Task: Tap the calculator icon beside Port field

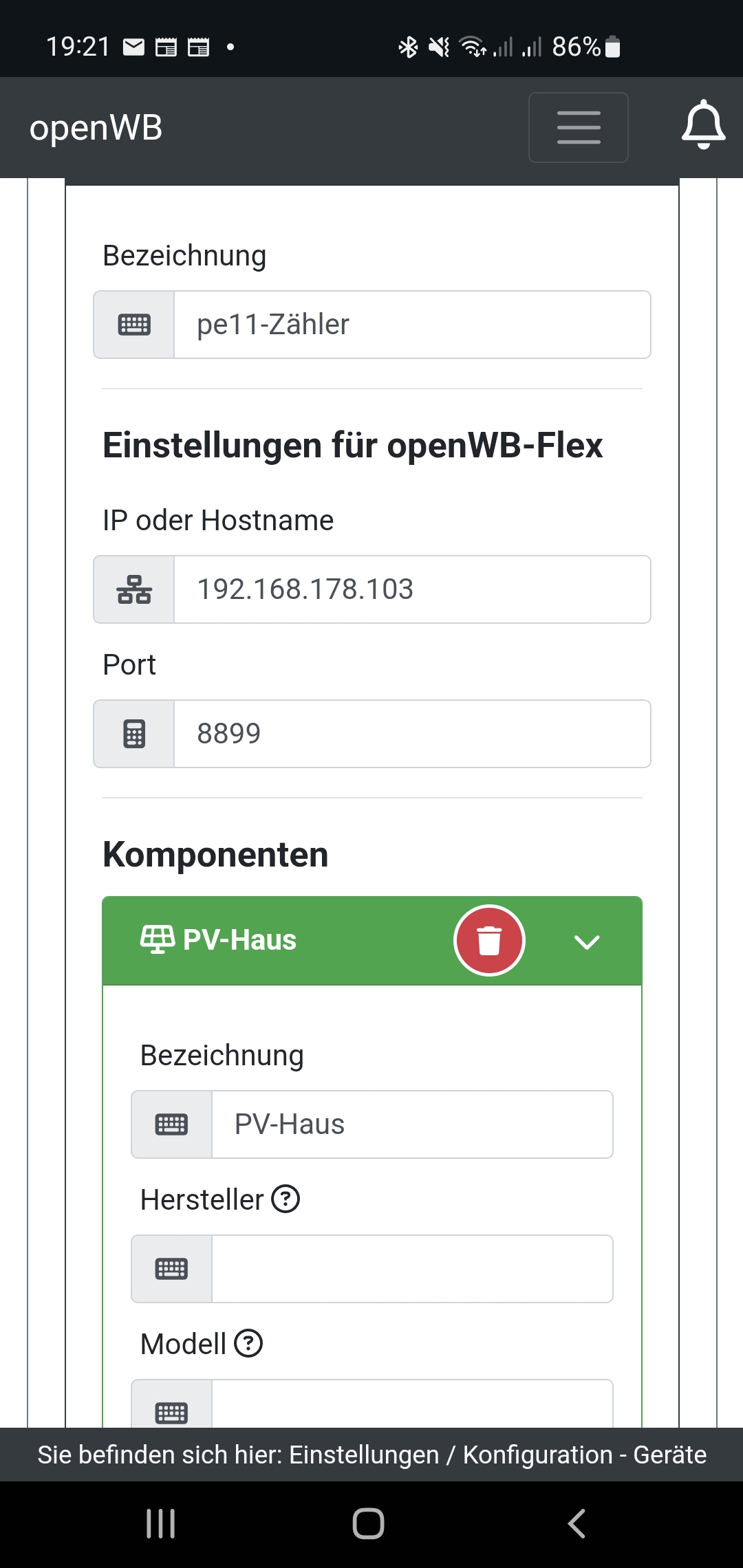Action: pyautogui.click(x=134, y=734)
